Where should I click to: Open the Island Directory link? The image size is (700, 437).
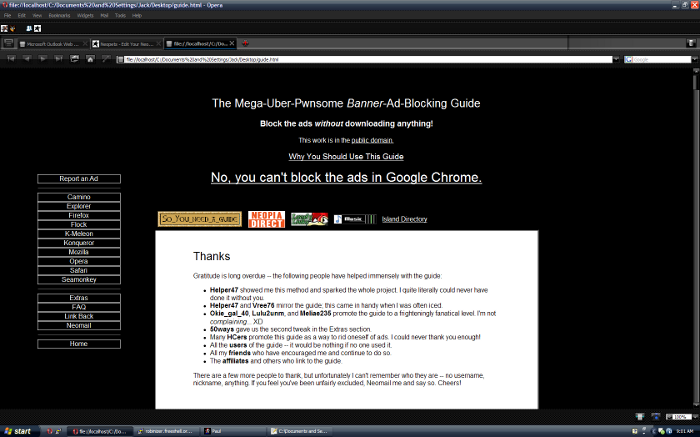[404, 219]
